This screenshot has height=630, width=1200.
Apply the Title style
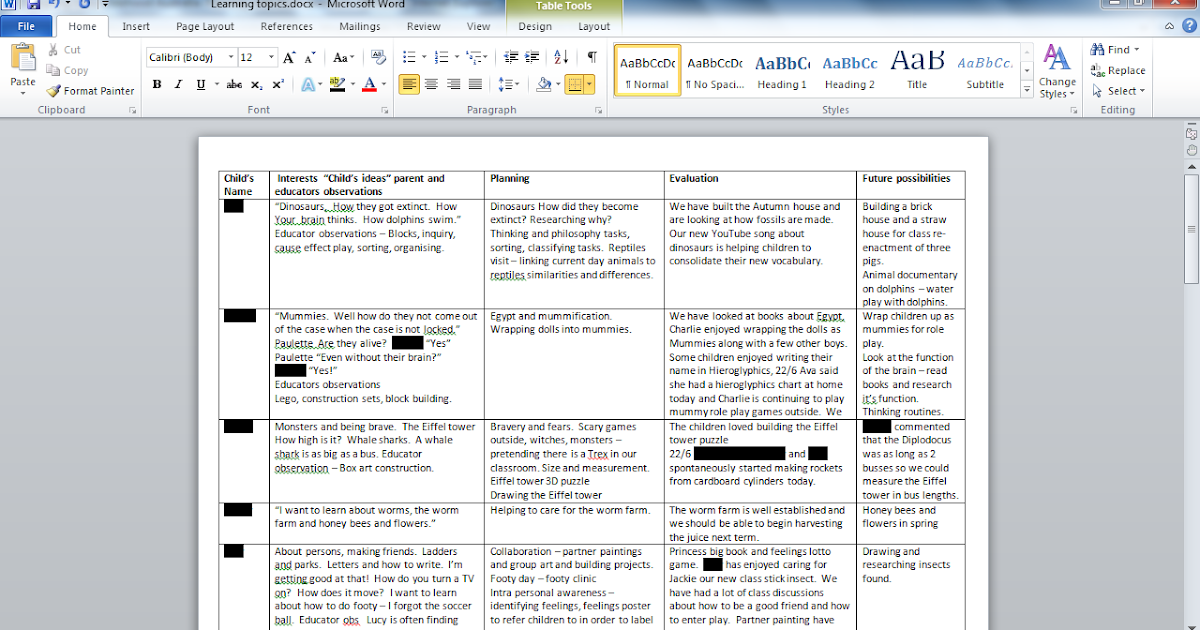(x=917, y=71)
